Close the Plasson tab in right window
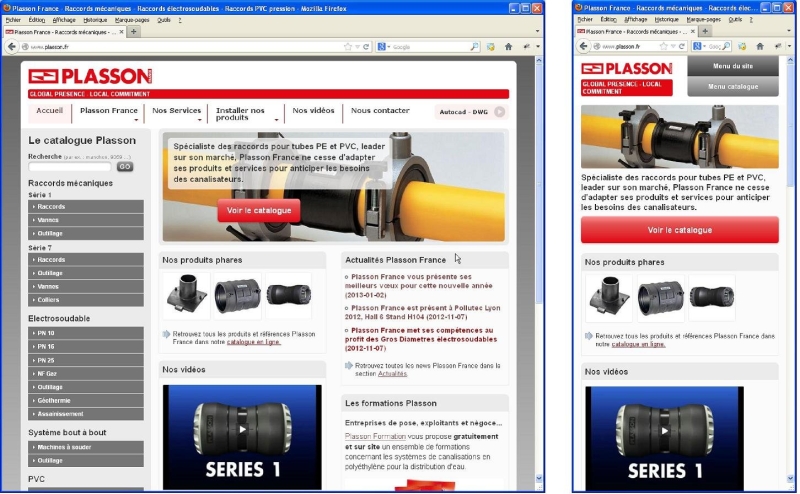800x494 pixels. point(692,31)
